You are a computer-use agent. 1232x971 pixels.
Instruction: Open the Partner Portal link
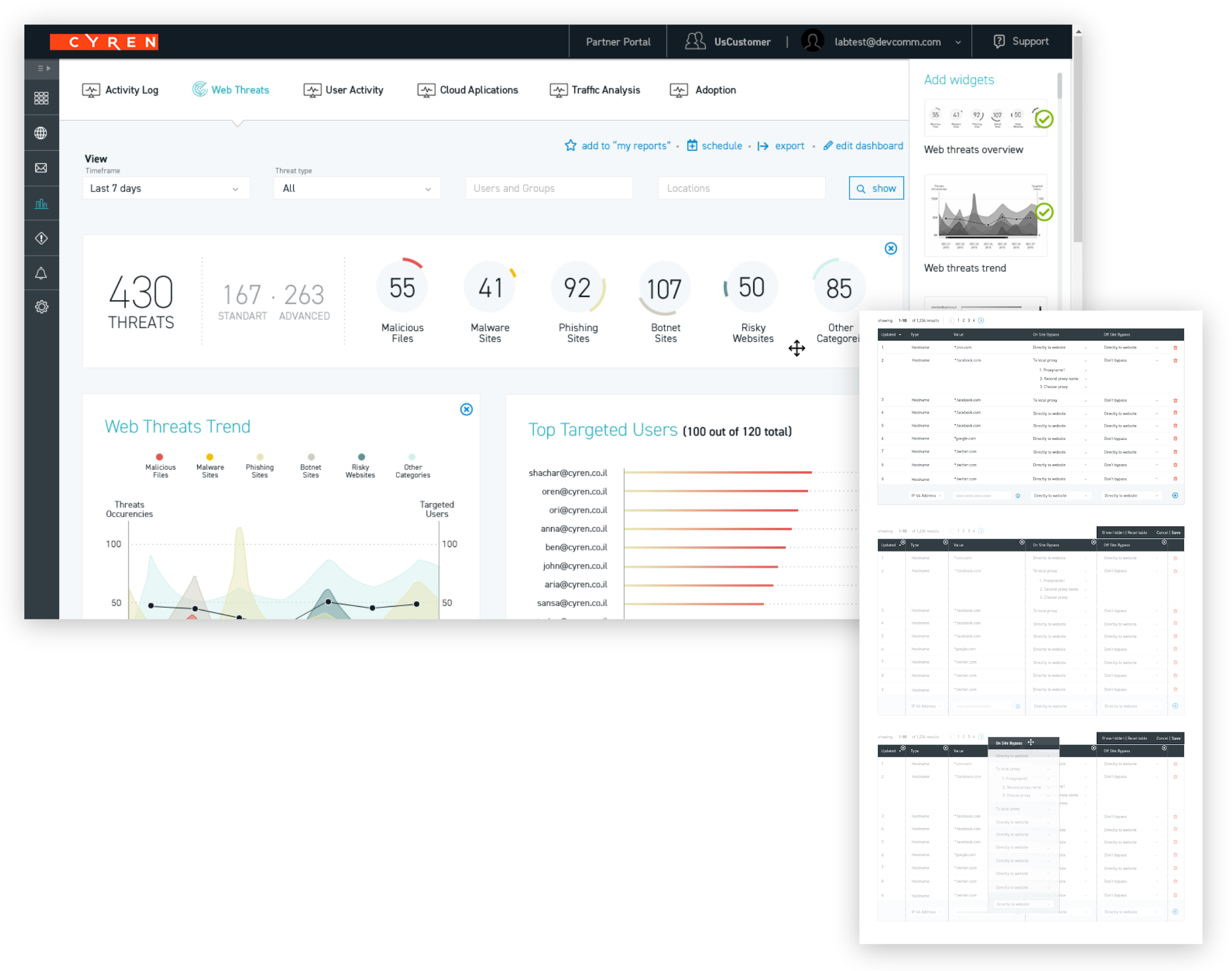tap(618, 41)
